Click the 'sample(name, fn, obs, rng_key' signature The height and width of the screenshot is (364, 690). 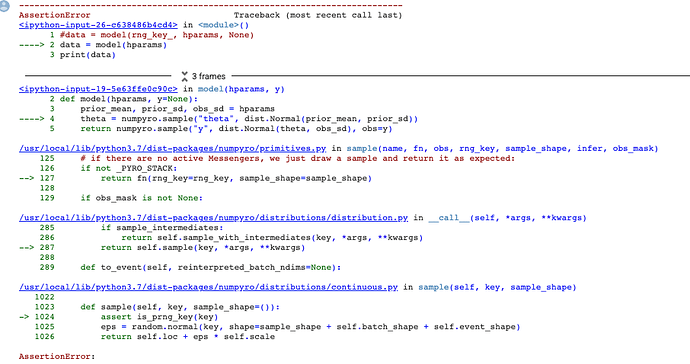pyautogui.click(x=502, y=148)
